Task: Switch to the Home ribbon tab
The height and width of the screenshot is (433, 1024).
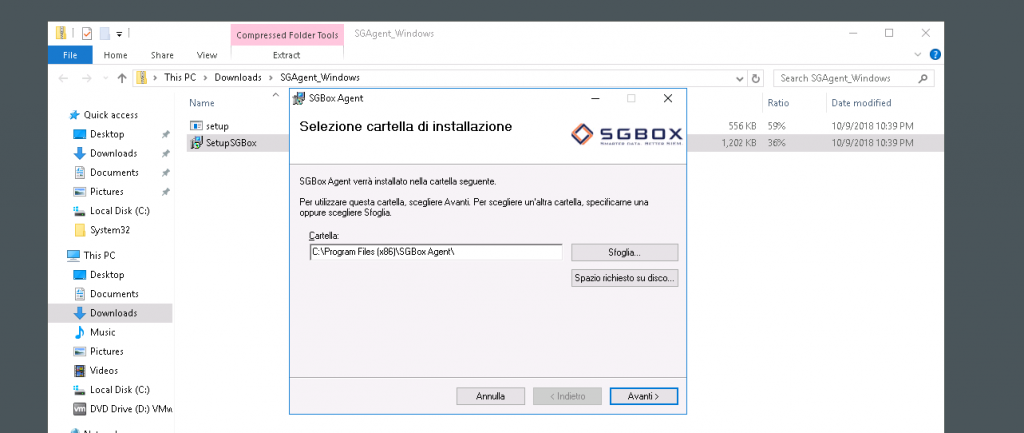Action: (x=116, y=55)
